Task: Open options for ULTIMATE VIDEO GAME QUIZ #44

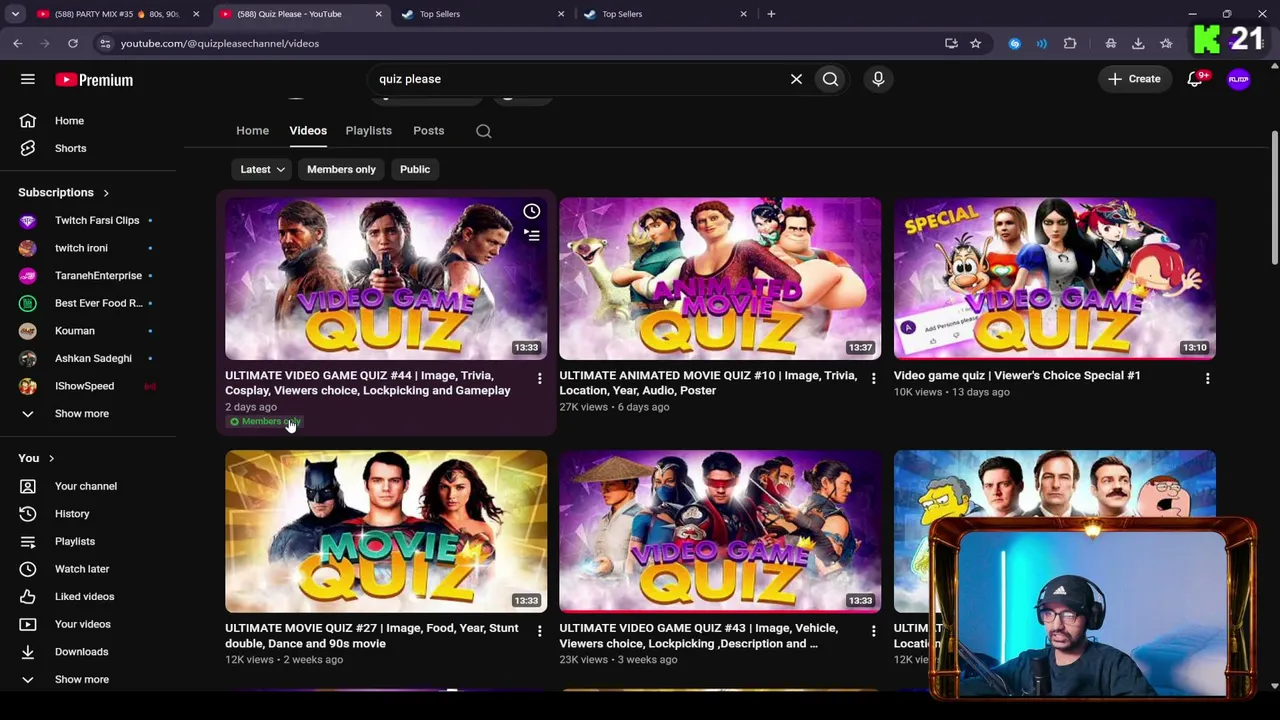Action: click(x=539, y=379)
